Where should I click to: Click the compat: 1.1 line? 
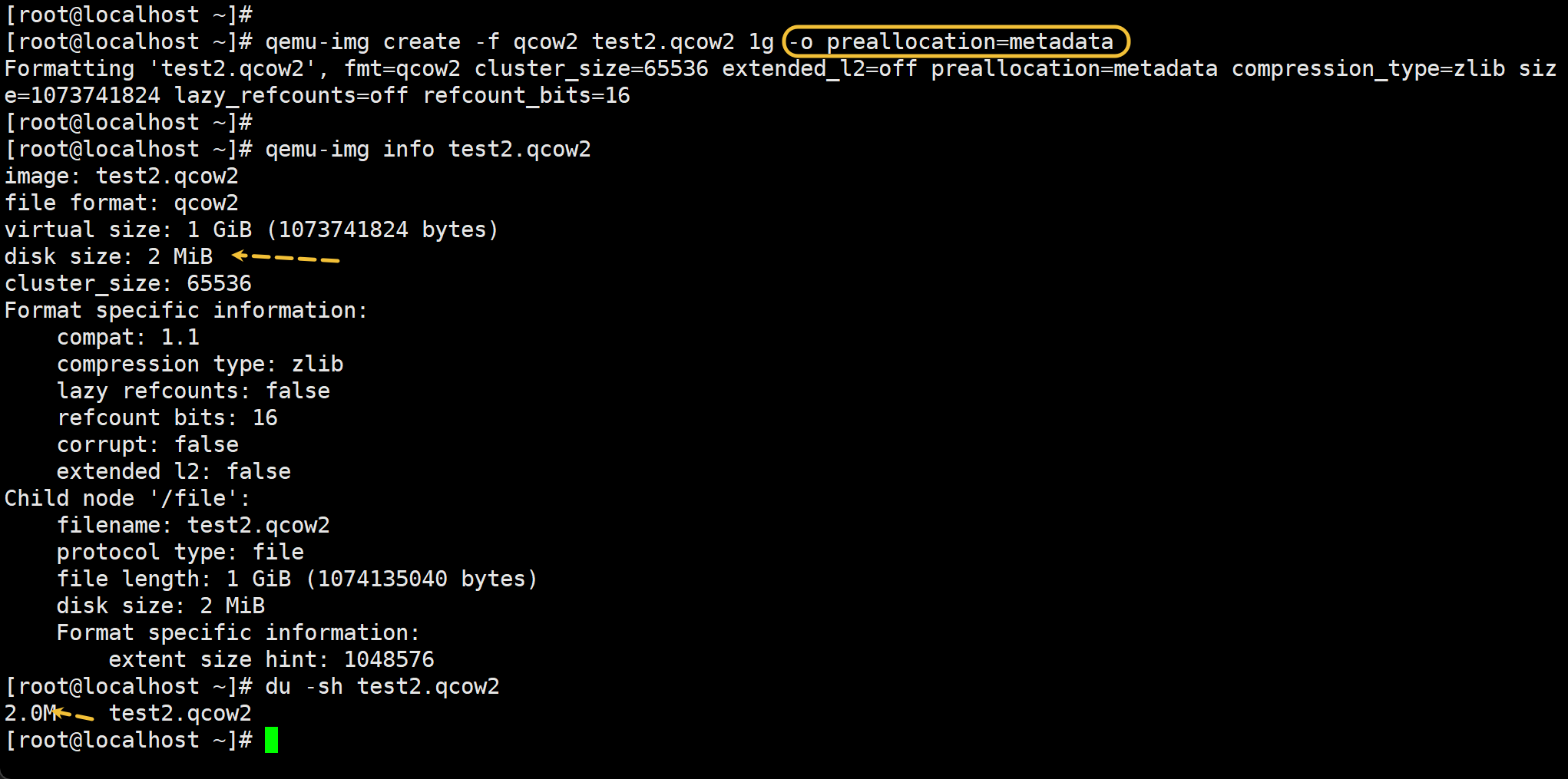coord(127,337)
